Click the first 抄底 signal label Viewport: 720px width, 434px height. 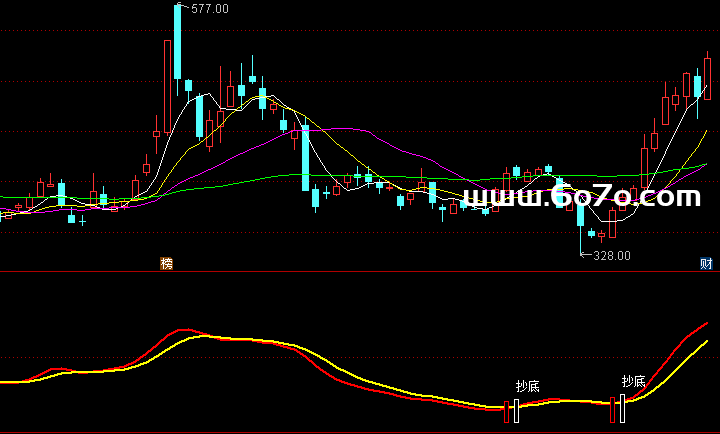527,386
